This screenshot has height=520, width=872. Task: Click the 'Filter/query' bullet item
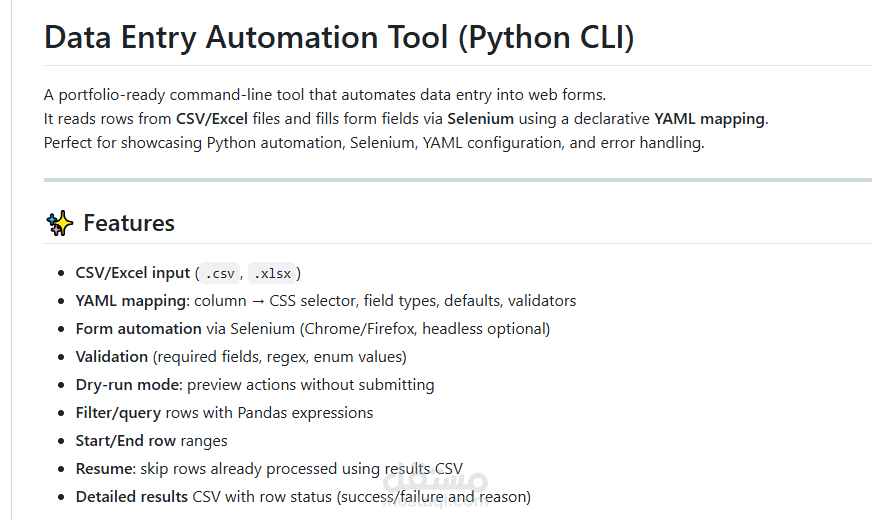pos(224,413)
